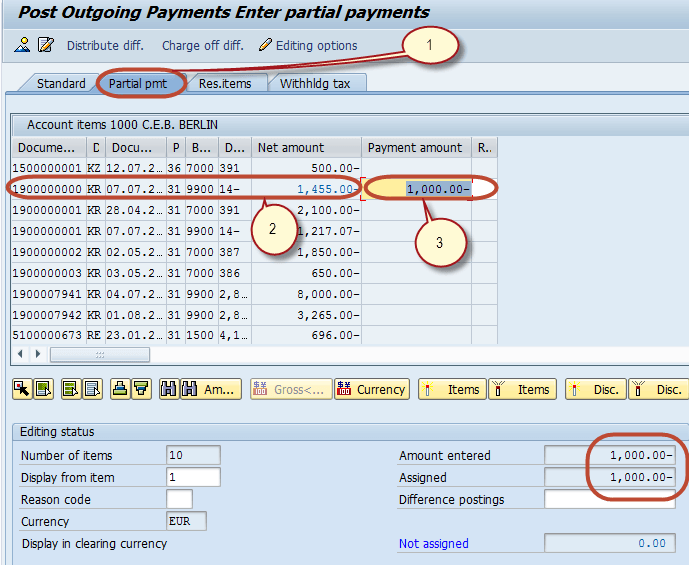Select the Withhldg tax tab
689x565 pixels.
314,83
